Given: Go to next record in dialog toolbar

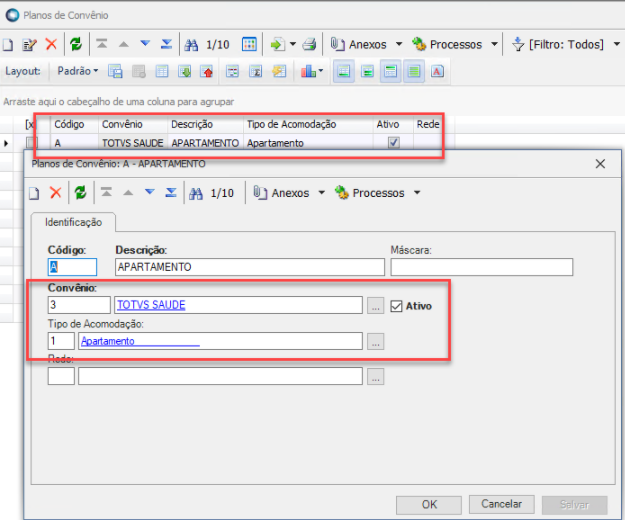Looking at the screenshot, I should (x=149, y=192).
